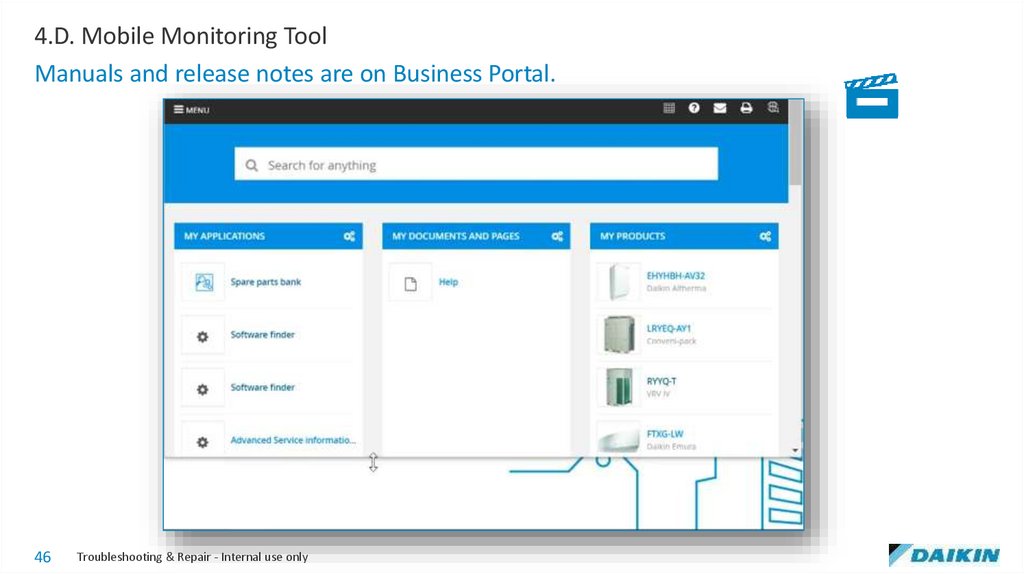Click the MY PRODUCTS panel header
This screenshot has height=574, width=1024.
(684, 236)
